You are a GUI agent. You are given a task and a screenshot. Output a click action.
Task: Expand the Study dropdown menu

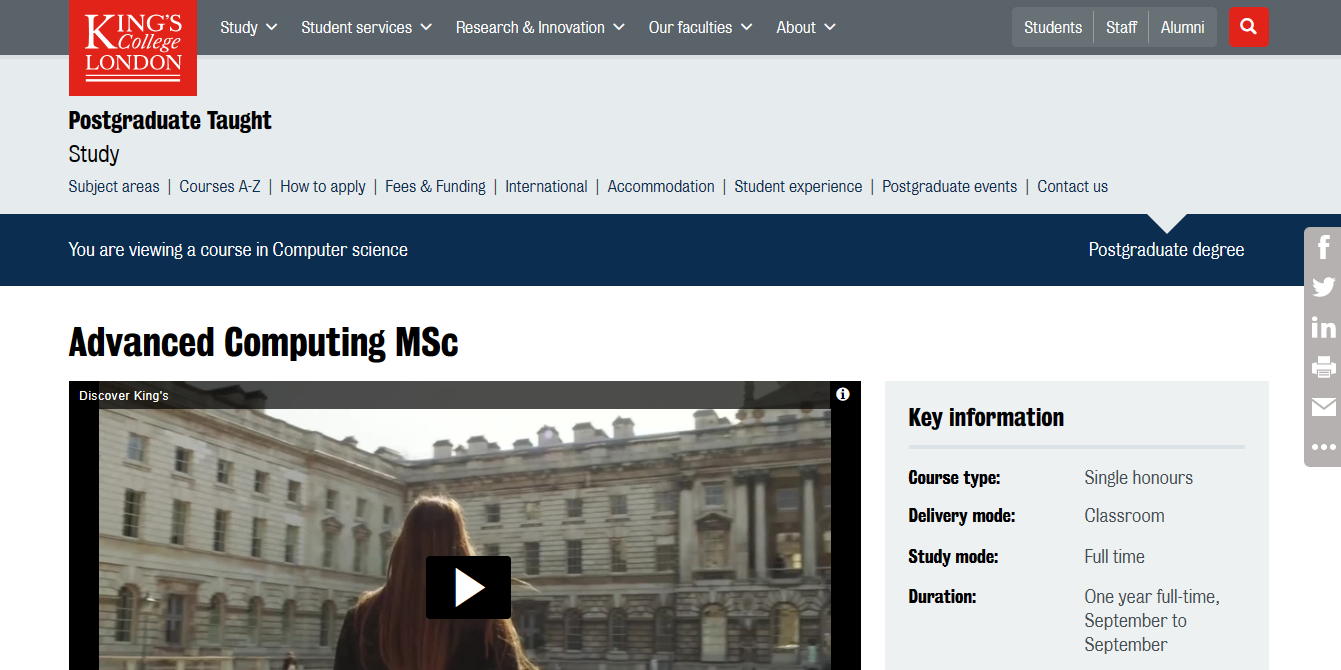click(248, 27)
